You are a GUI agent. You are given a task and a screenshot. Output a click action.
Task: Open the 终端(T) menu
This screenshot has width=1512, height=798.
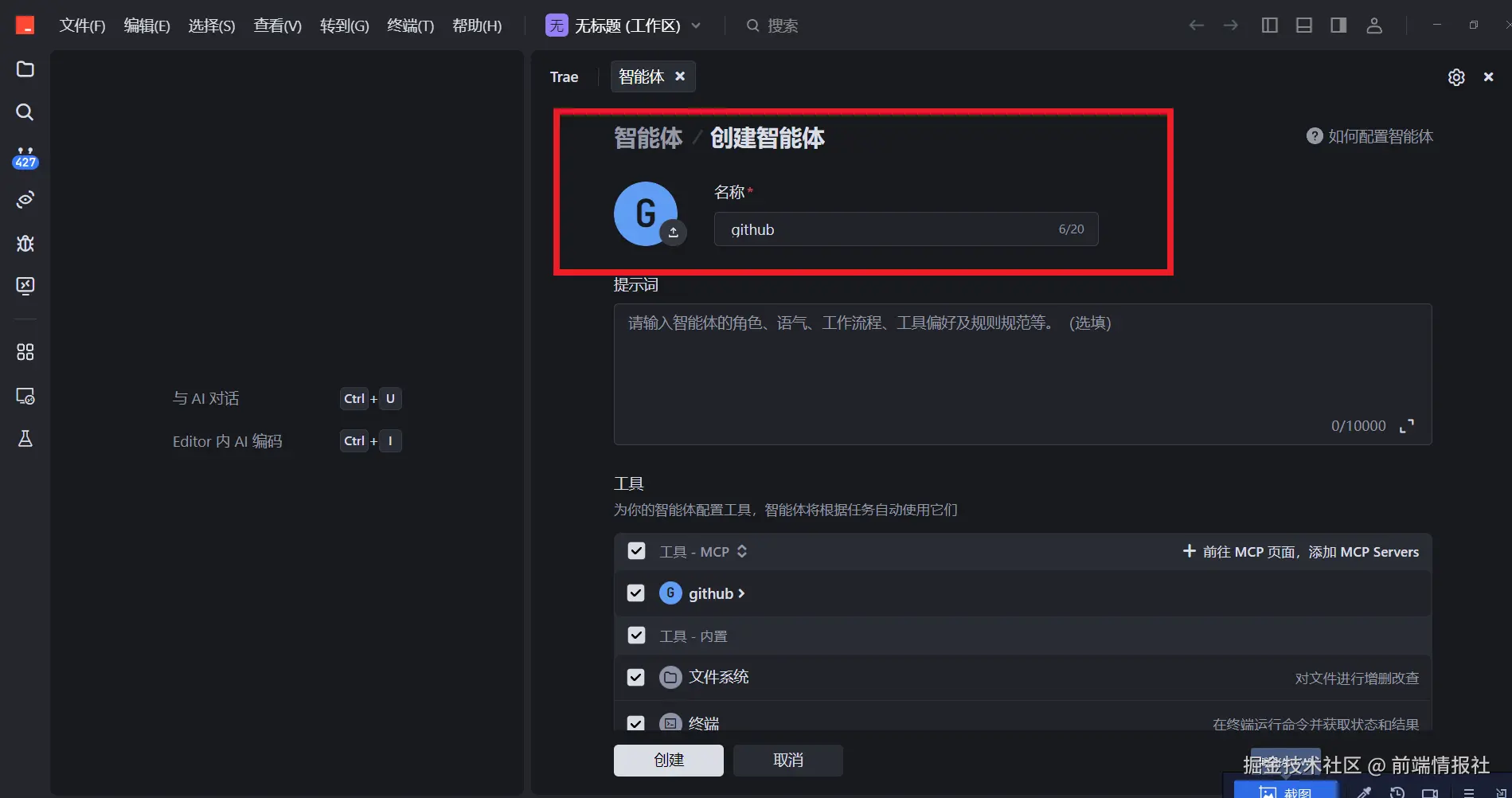(x=411, y=25)
